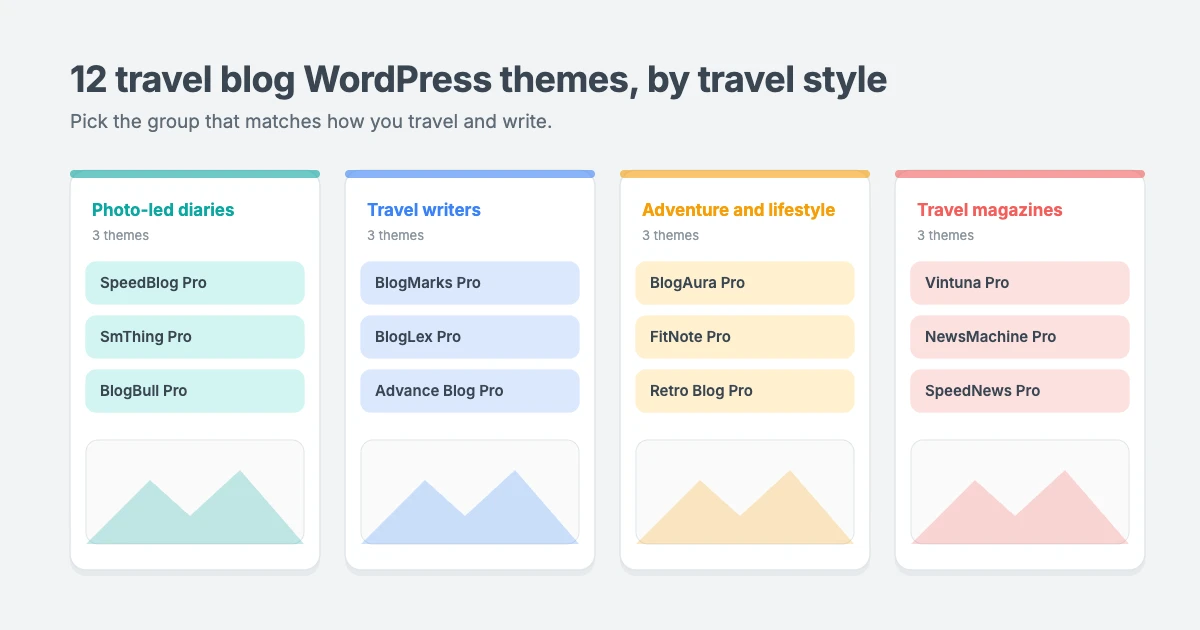The image size is (1200, 630).
Task: Open the blue mountain thumbnail under Travel writers
Action: pos(470,492)
